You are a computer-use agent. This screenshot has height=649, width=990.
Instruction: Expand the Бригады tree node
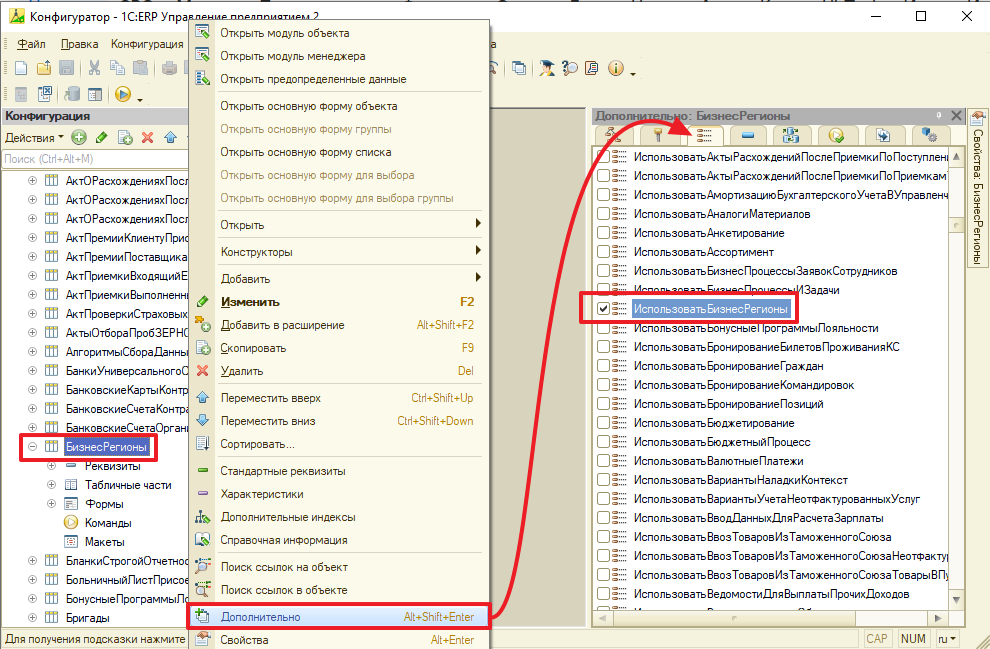[32, 617]
